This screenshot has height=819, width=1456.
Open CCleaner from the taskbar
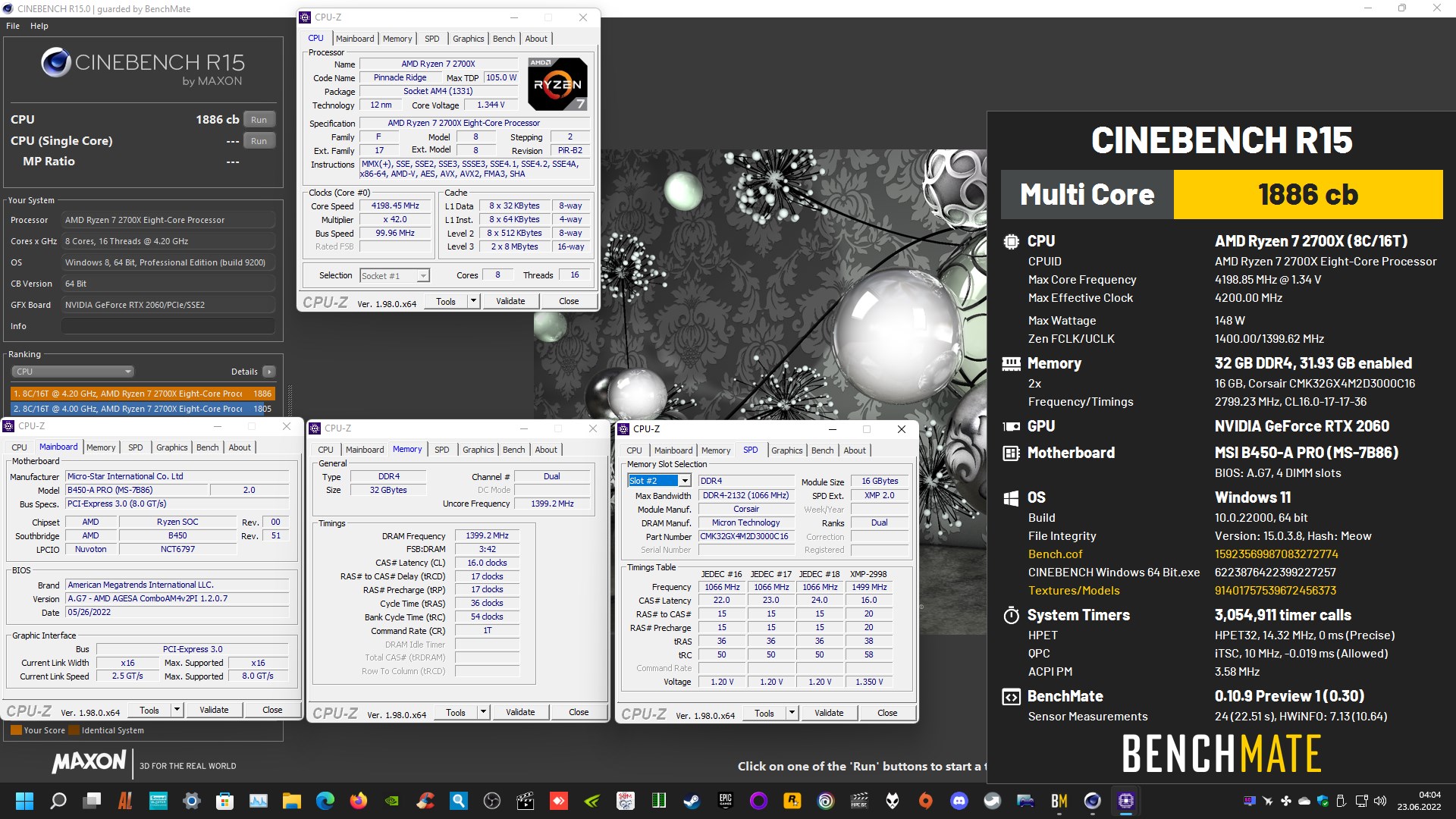pos(425,801)
